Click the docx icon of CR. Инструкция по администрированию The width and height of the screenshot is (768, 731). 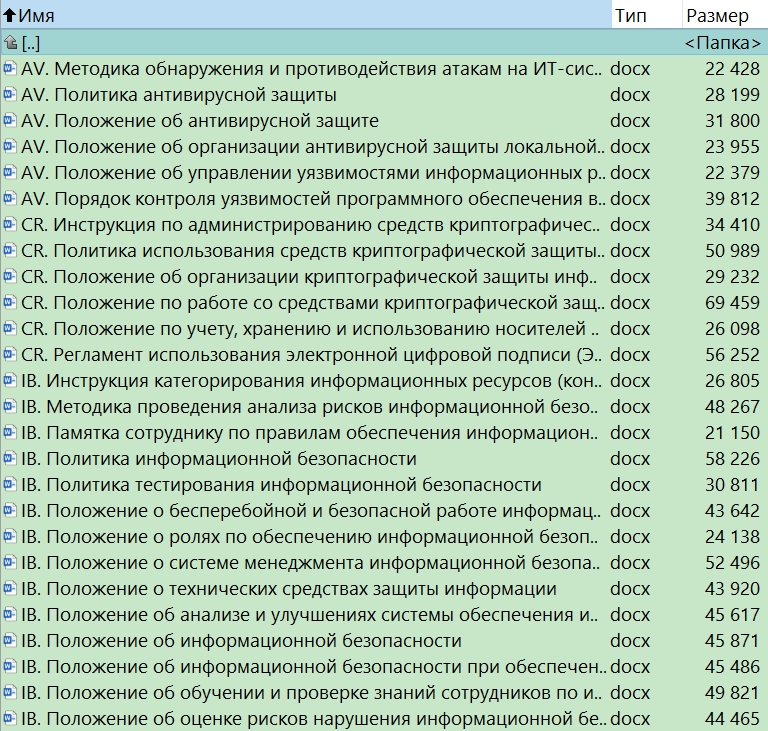[x=10, y=224]
